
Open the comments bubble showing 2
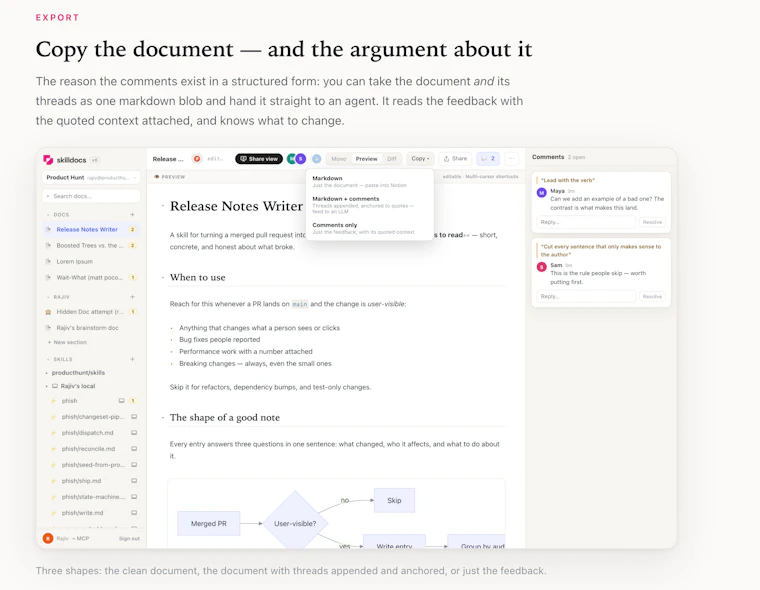(488, 159)
